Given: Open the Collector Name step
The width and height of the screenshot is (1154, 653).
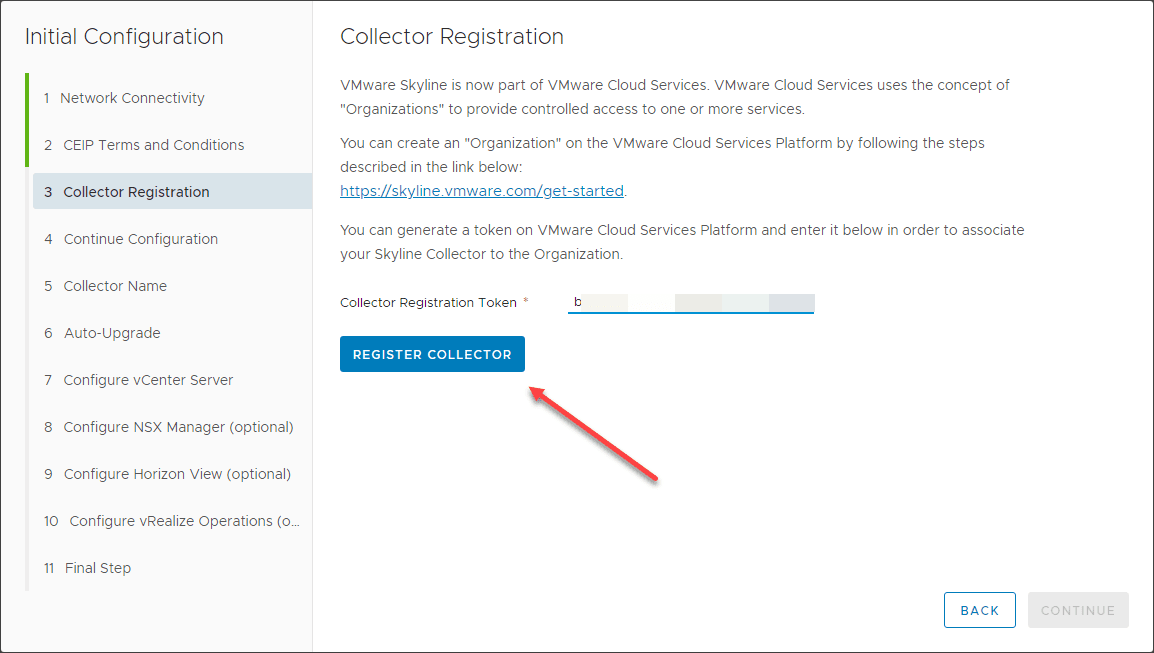Looking at the screenshot, I should coord(115,285).
